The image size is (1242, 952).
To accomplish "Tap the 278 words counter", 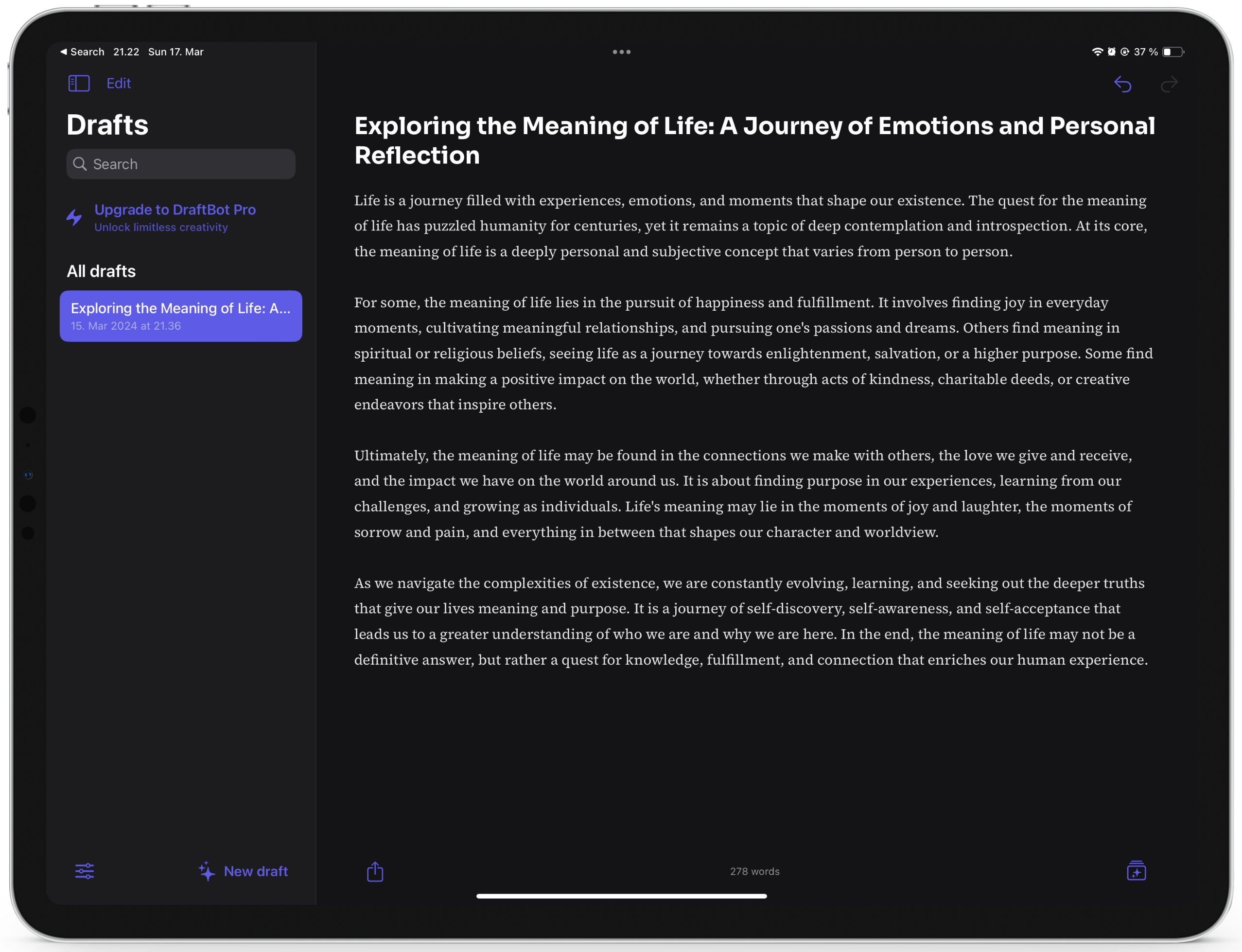I will (754, 871).
